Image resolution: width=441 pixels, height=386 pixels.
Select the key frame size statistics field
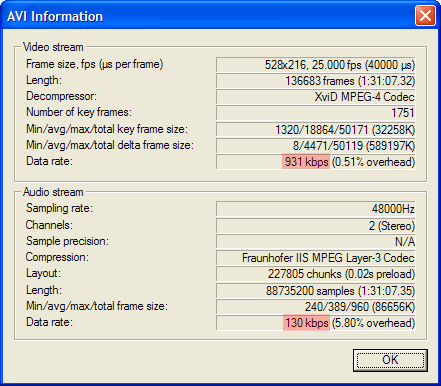click(x=315, y=129)
